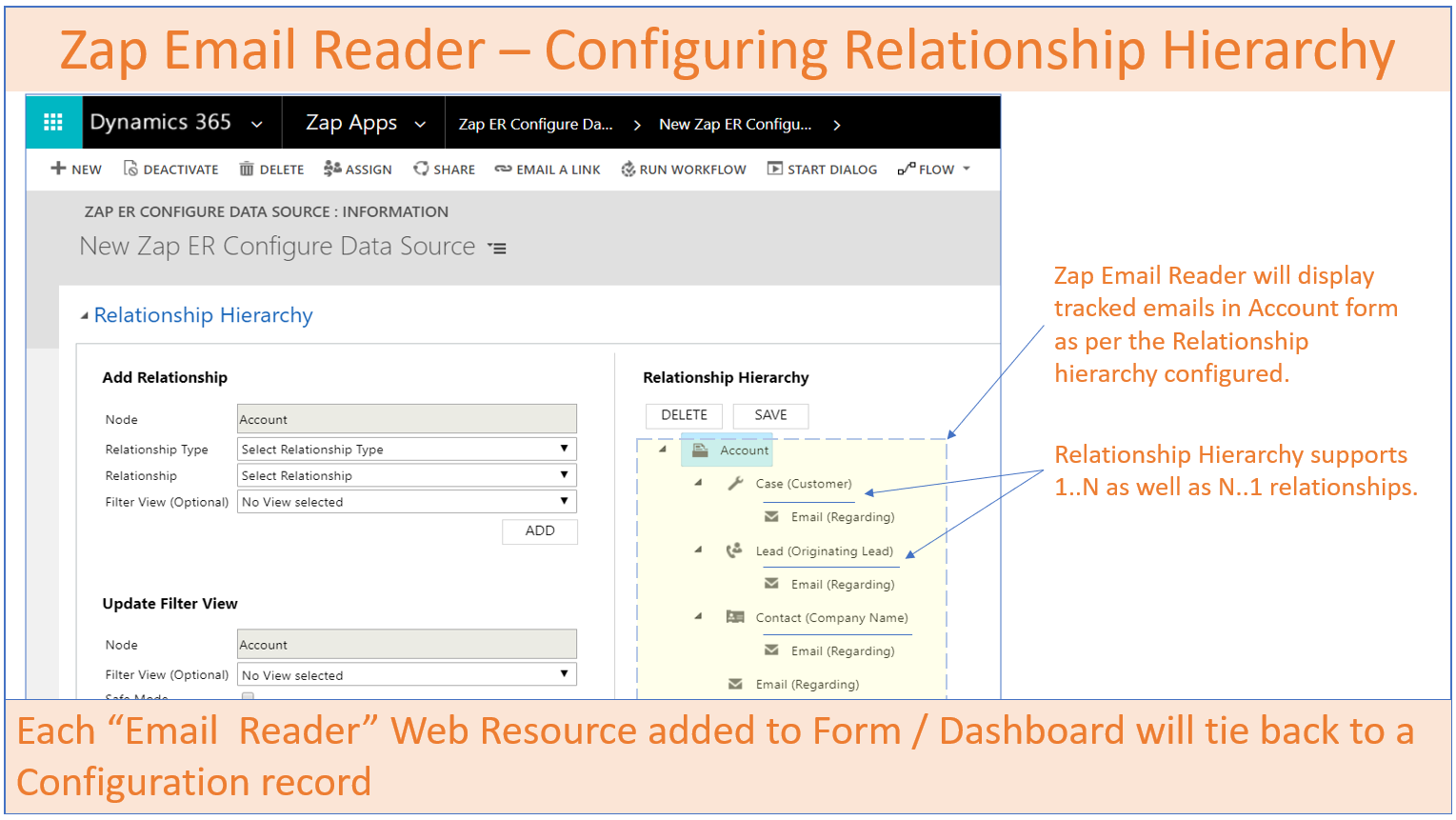Click the last Email (Regarding) envelope icon
This screenshot has width=1456, height=820.
point(735,683)
